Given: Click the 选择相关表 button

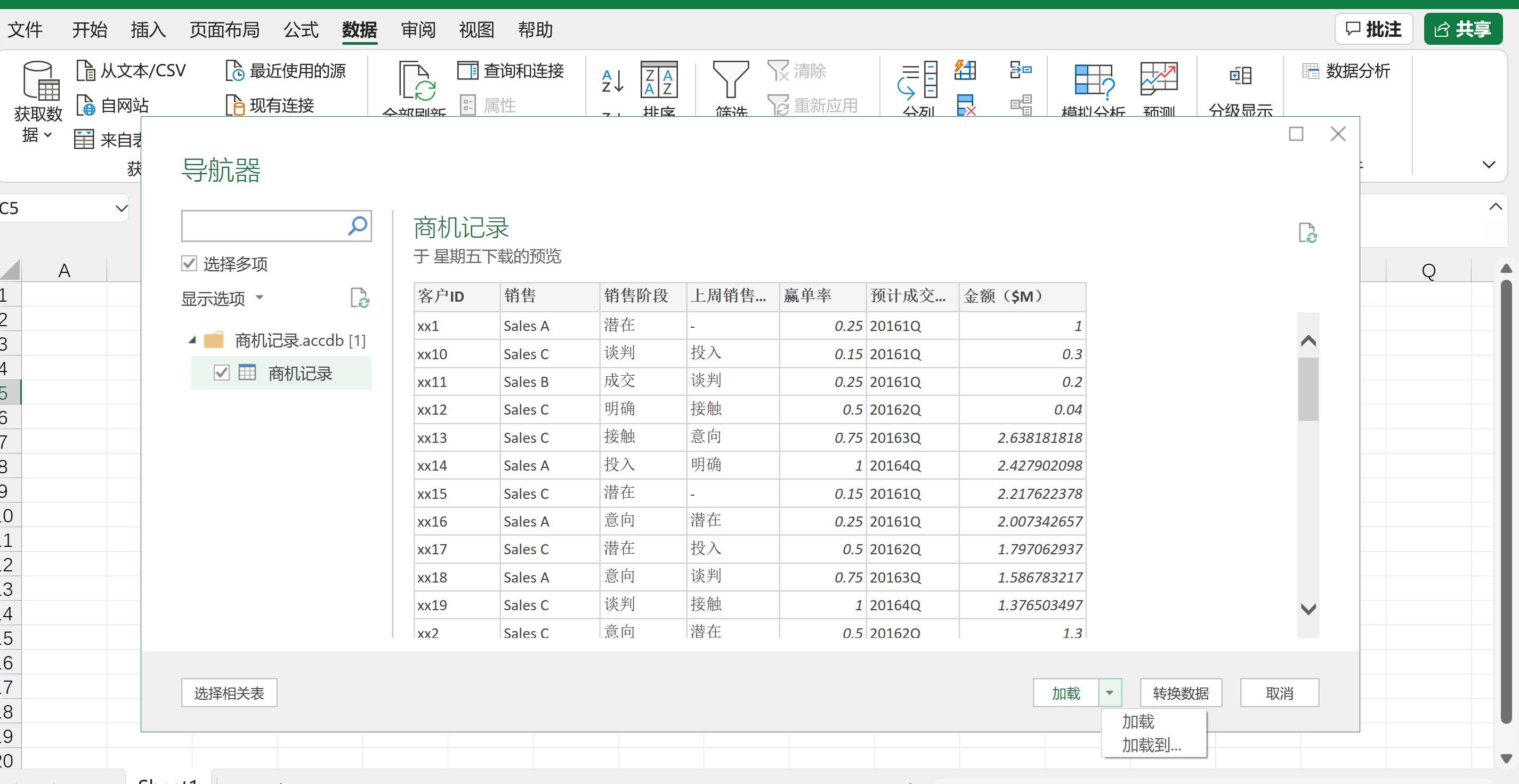Looking at the screenshot, I should coord(229,693).
